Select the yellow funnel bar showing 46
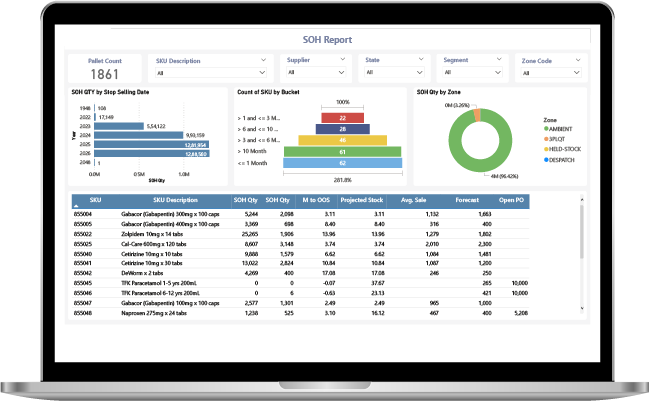649x401 pixels. [342, 140]
